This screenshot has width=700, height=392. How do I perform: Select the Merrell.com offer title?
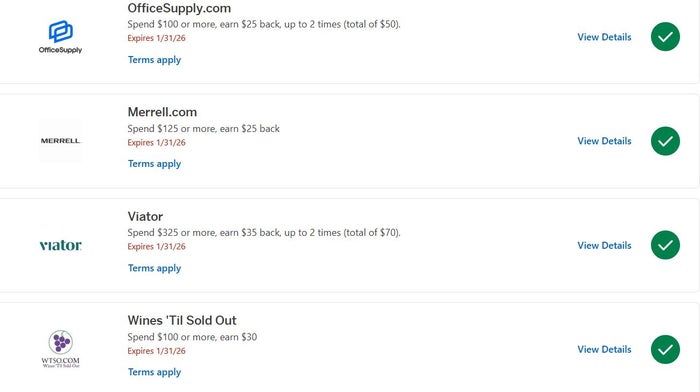(162, 112)
